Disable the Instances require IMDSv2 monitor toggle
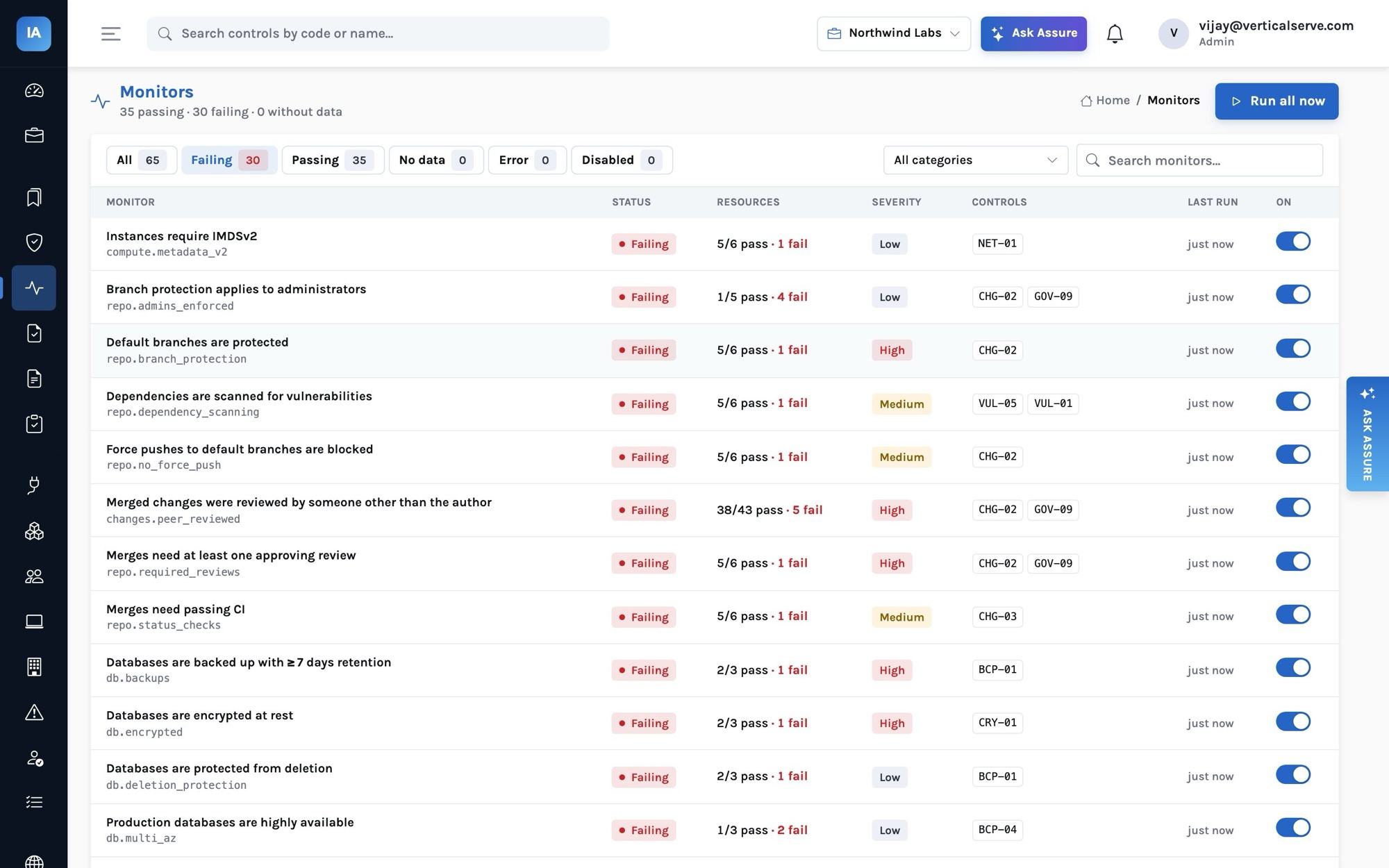The width and height of the screenshot is (1389, 868). coord(1292,242)
